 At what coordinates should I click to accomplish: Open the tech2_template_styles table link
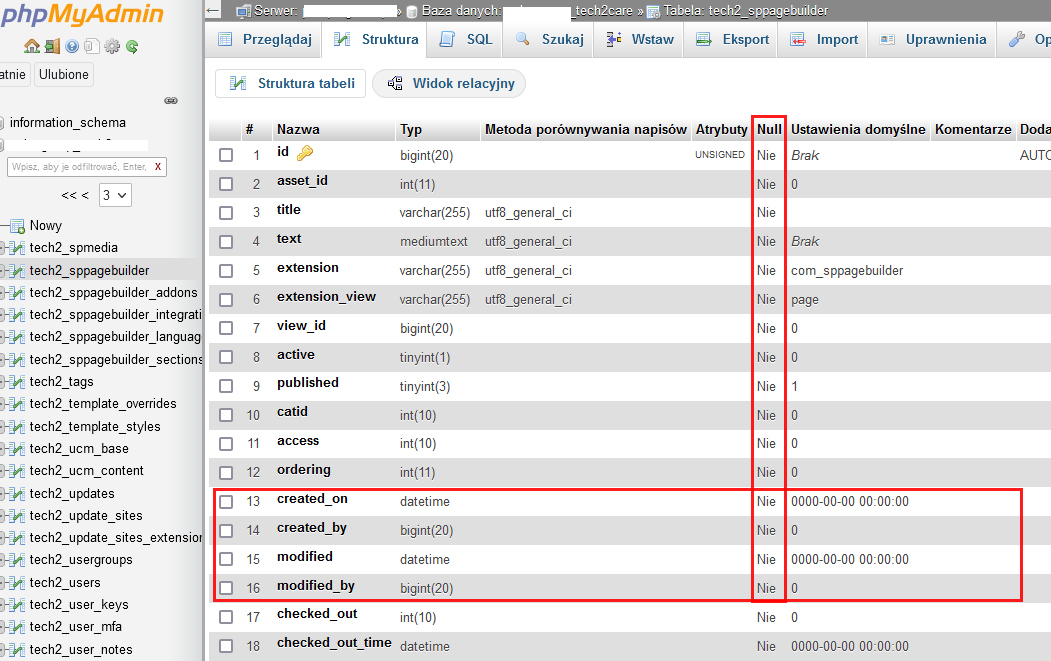[x=95, y=426]
